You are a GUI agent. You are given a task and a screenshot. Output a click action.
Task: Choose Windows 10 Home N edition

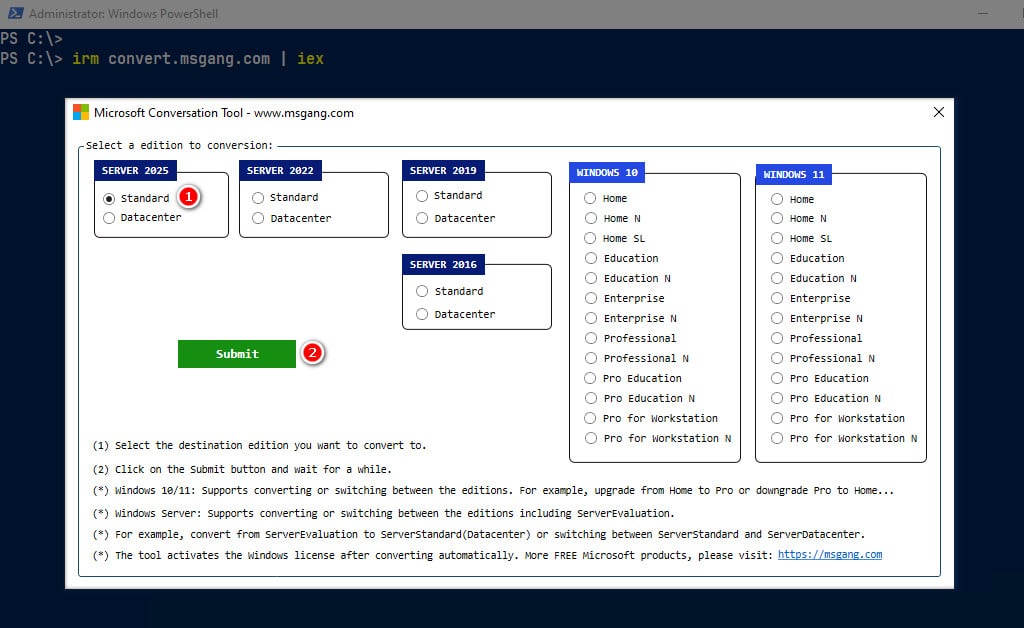(x=590, y=218)
